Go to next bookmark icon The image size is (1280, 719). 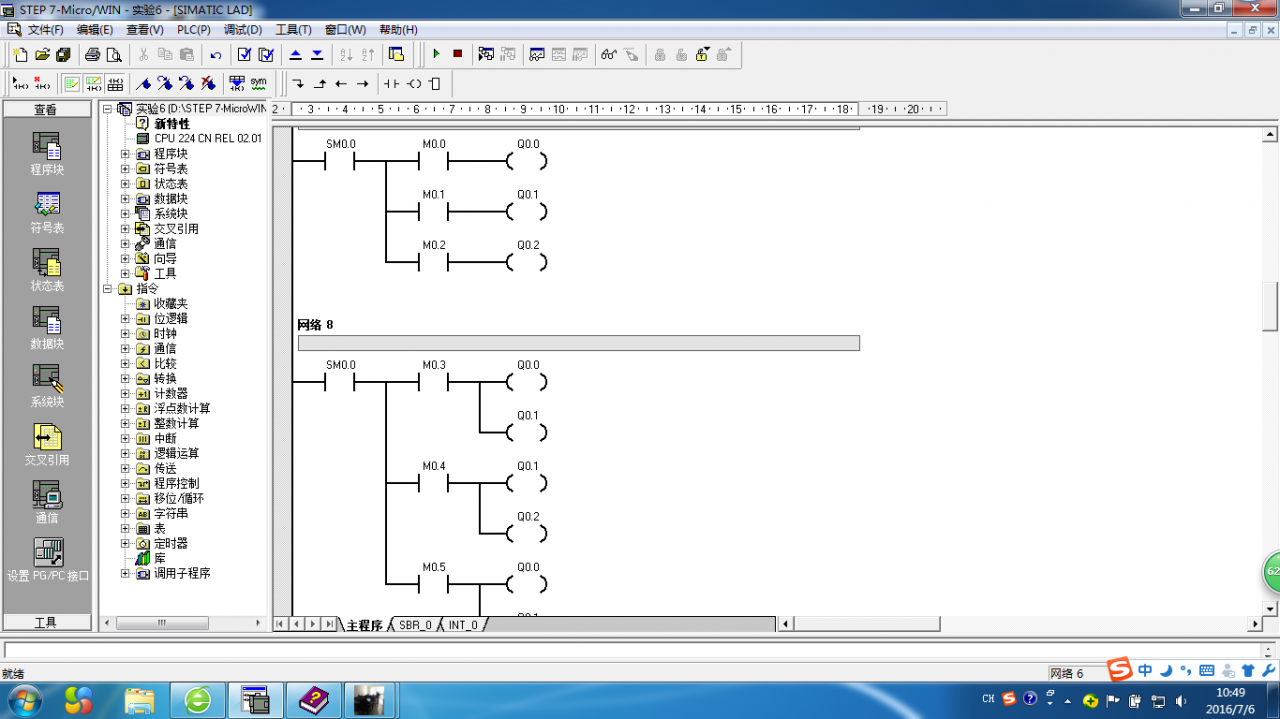point(165,83)
